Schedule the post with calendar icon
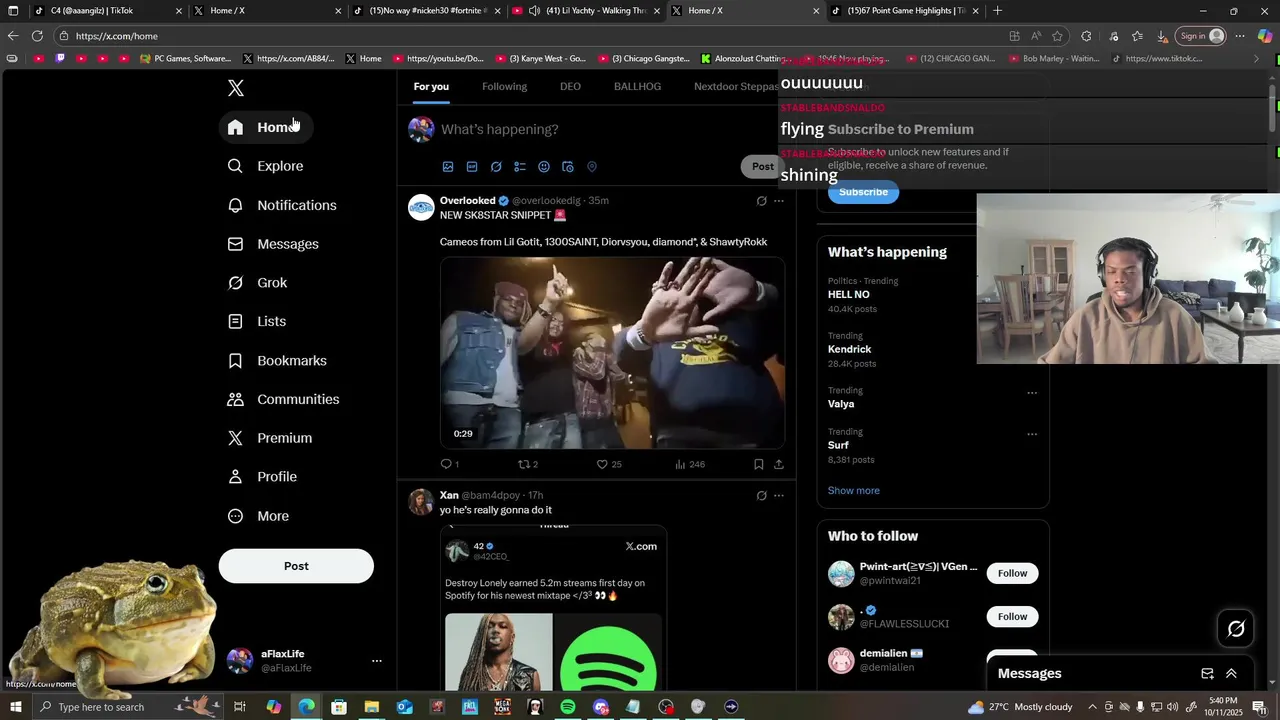 568,167
